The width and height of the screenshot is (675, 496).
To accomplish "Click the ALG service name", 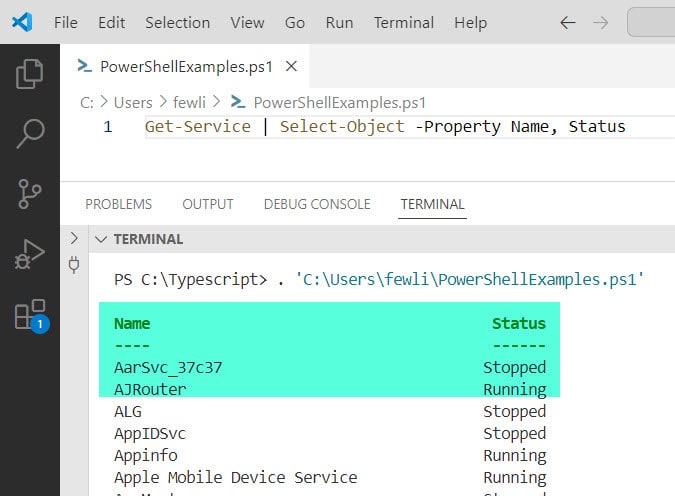I will (x=128, y=411).
